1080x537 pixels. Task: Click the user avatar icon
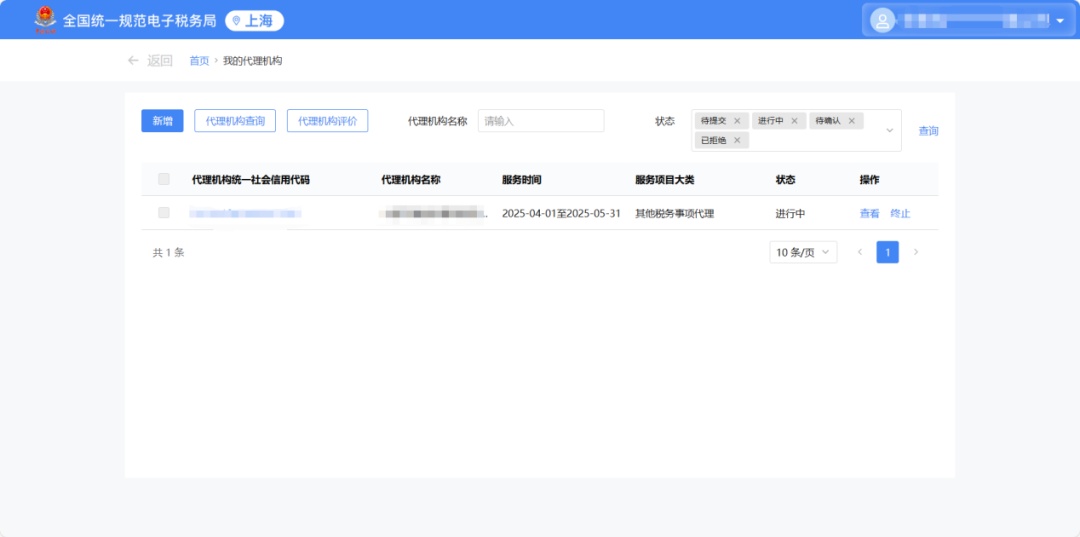[x=882, y=20]
